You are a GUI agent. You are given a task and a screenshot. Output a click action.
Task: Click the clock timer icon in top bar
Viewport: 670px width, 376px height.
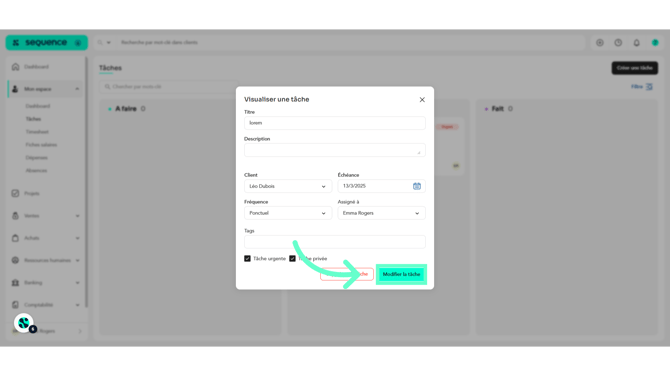point(618,43)
